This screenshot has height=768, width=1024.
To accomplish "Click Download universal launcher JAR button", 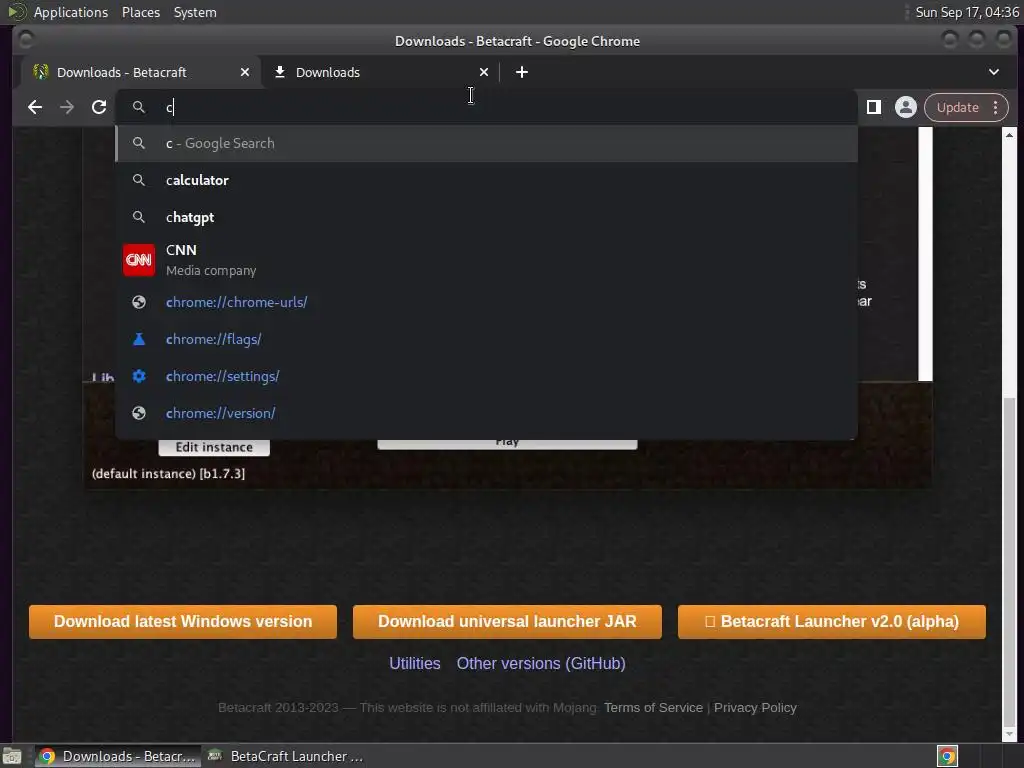I will [x=507, y=621].
